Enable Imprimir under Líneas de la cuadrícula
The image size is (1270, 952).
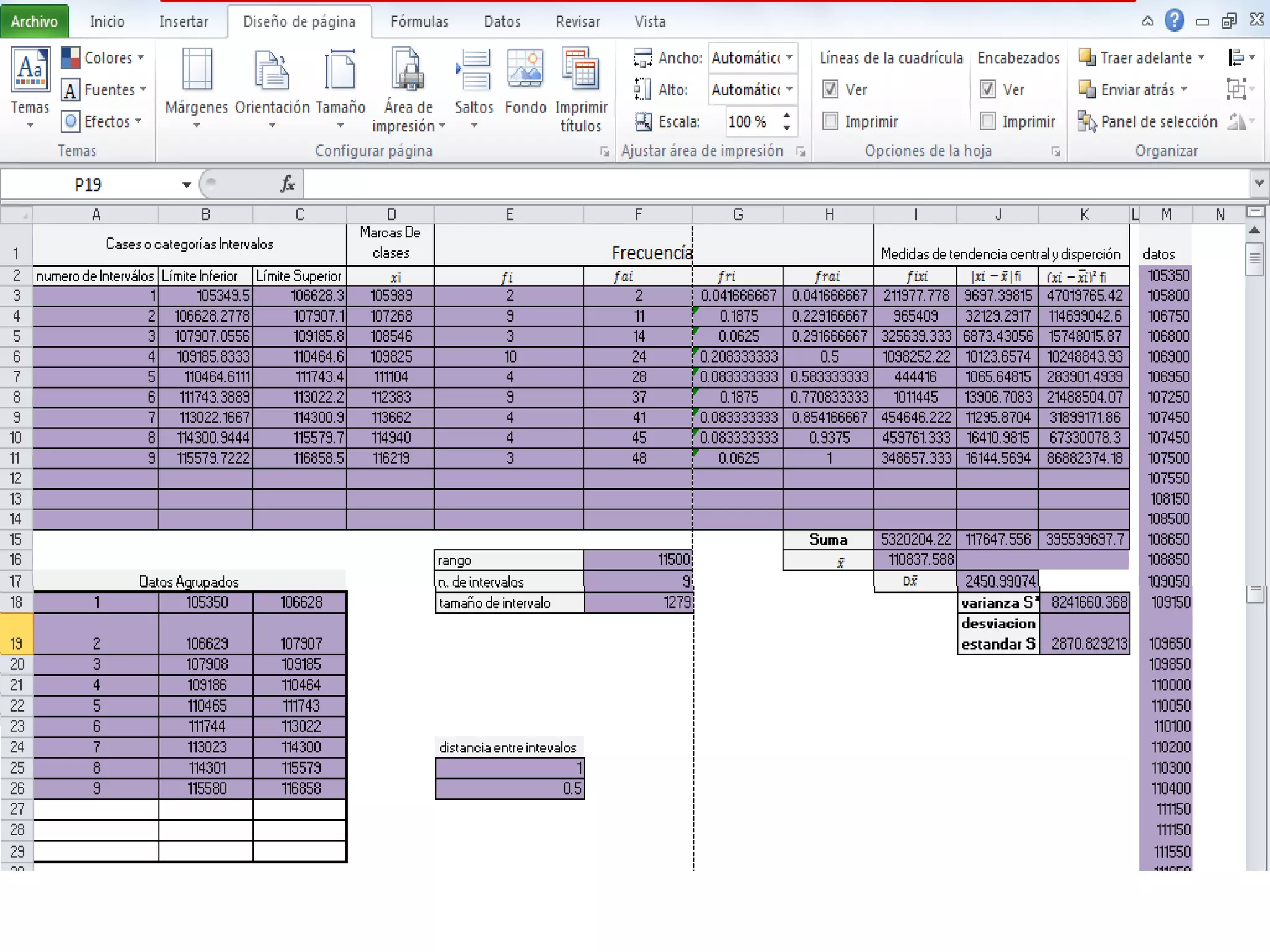[x=830, y=121]
